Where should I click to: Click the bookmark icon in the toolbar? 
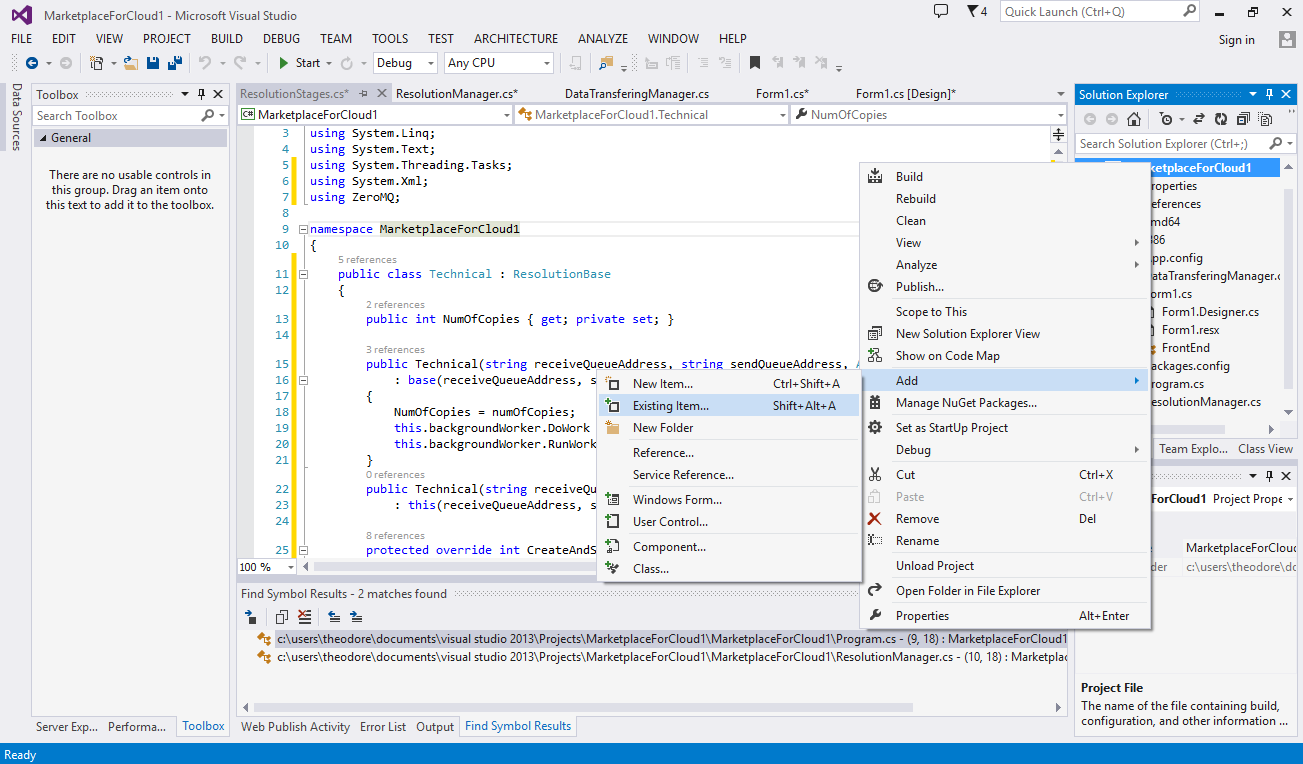(x=755, y=63)
